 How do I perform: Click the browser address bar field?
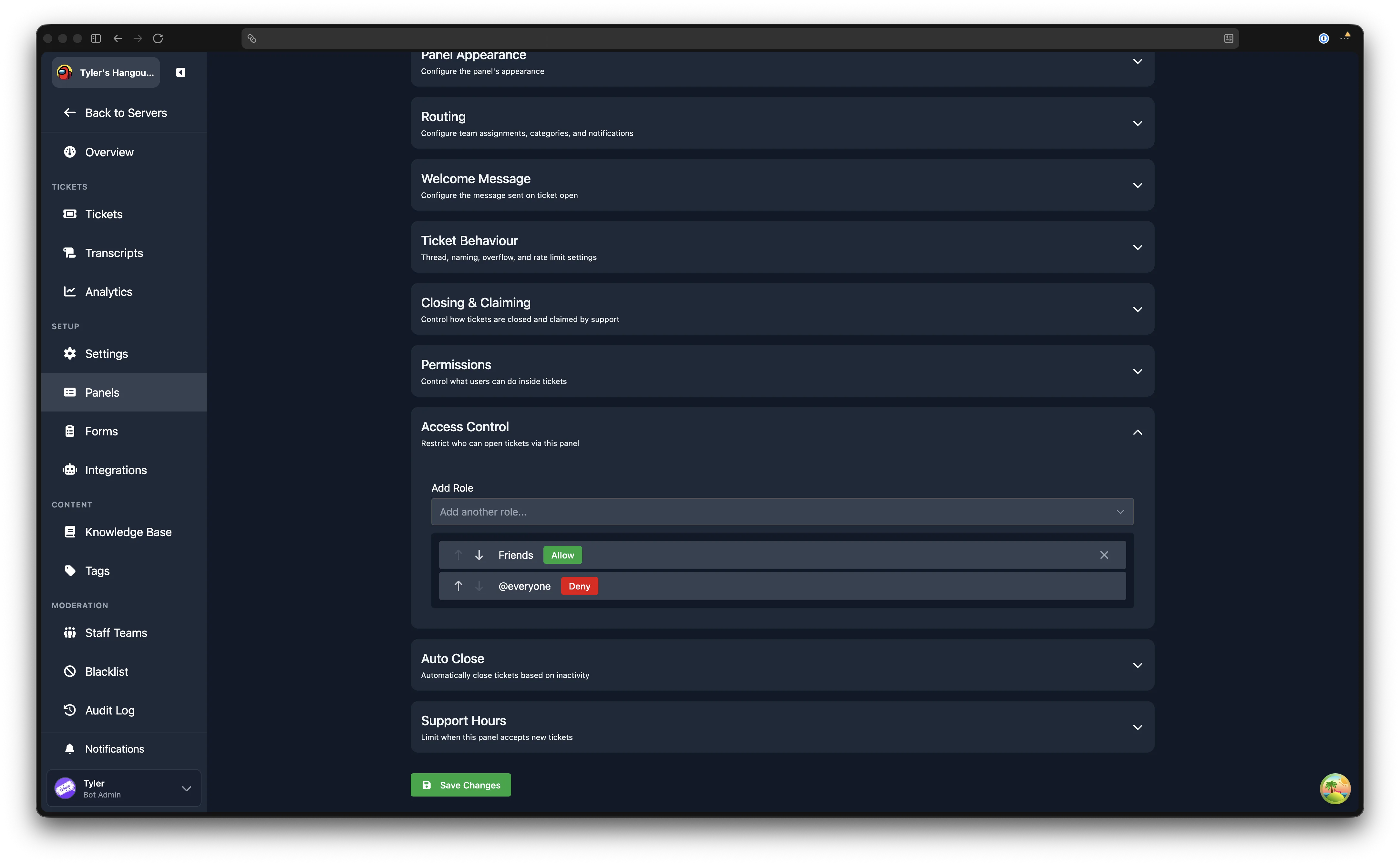tap(740, 38)
